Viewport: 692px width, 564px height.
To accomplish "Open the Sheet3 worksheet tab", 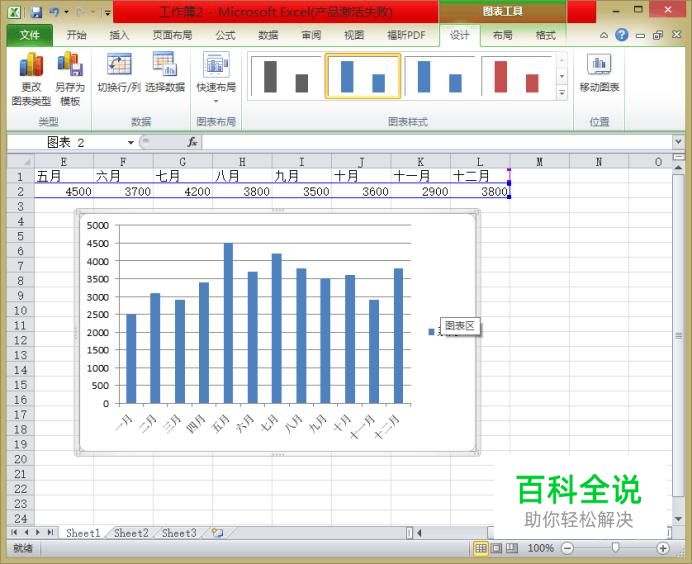I will (179, 533).
